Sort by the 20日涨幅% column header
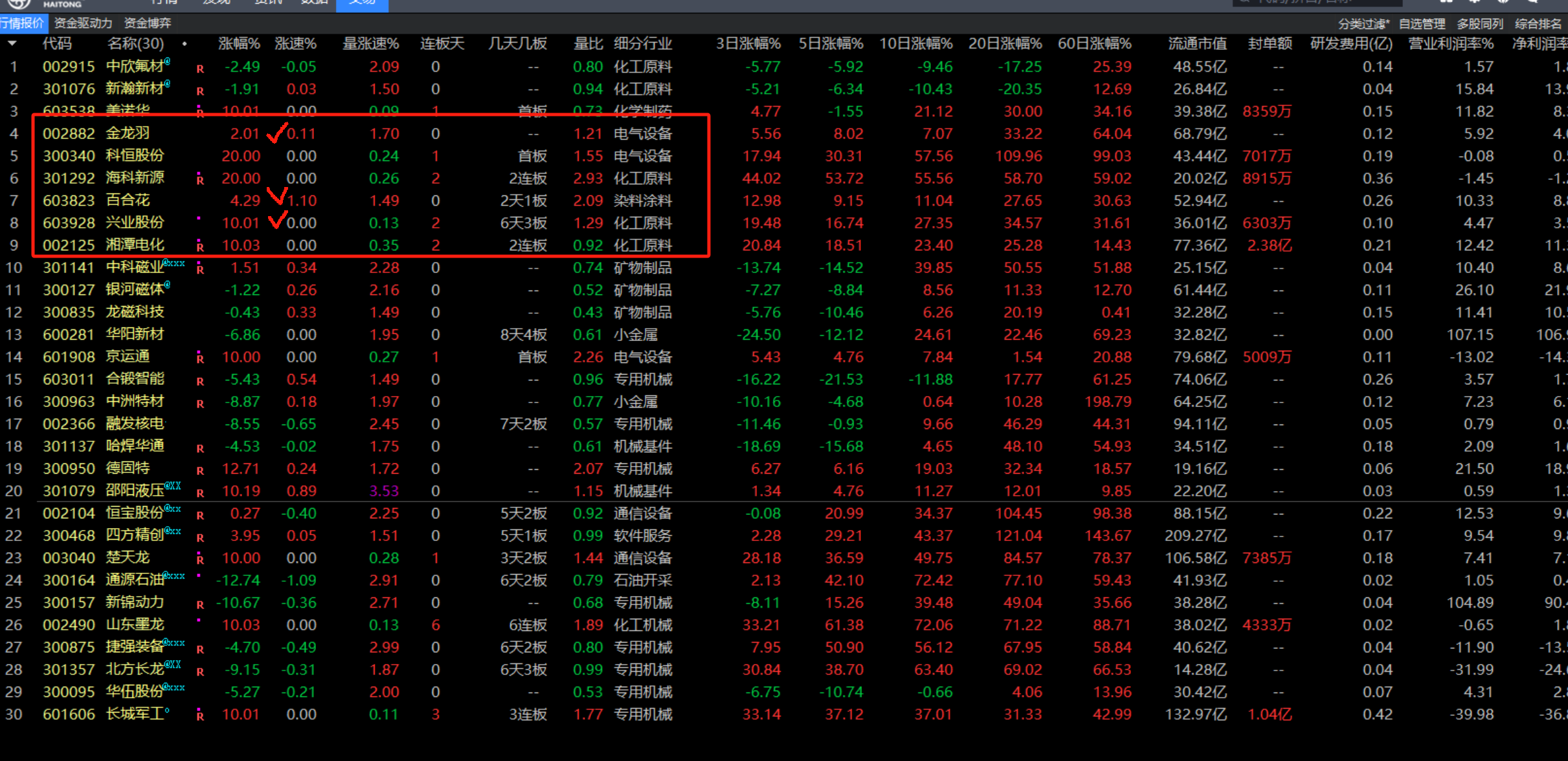This screenshot has height=761, width=1568. coord(1005,43)
